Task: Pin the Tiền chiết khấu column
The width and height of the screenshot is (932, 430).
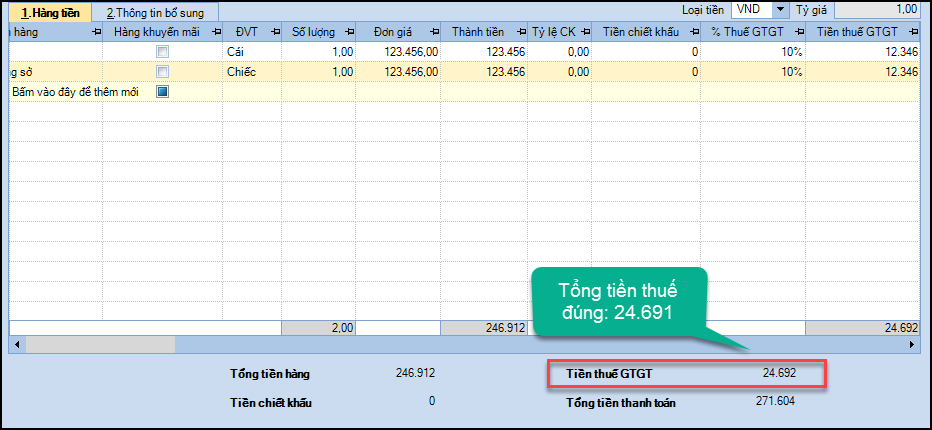Action: tap(694, 32)
